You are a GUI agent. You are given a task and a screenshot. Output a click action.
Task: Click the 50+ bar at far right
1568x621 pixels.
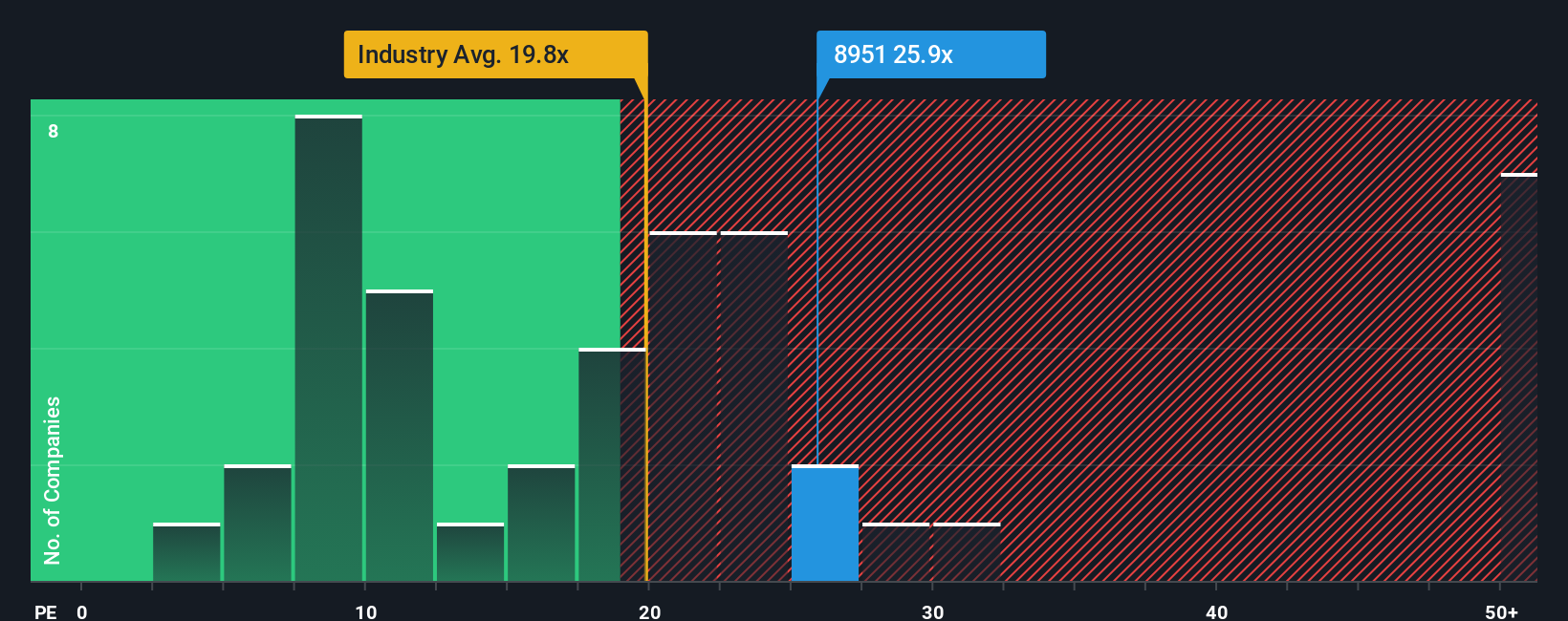[1519, 377]
